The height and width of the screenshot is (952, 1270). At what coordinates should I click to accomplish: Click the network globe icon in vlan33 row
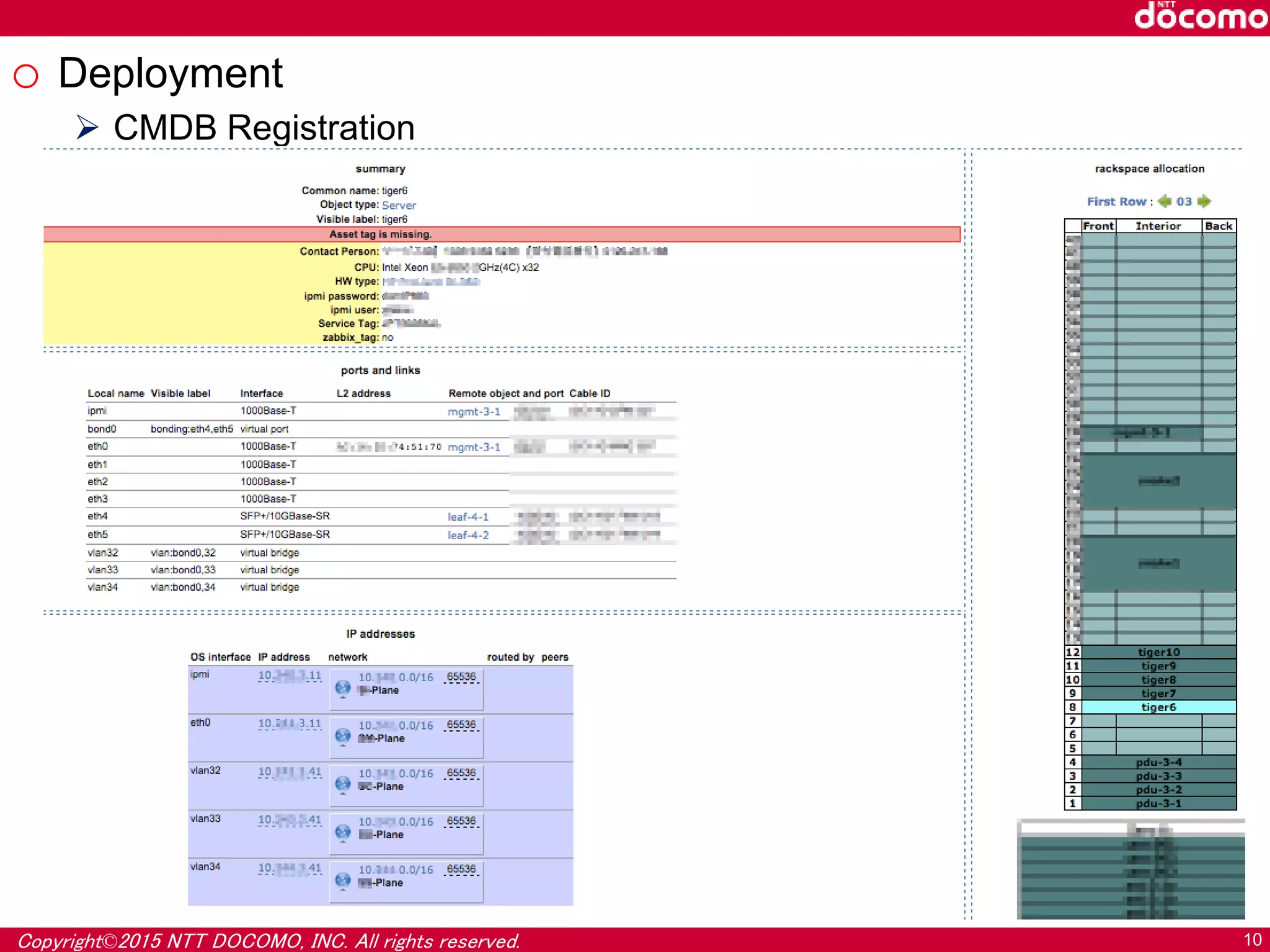[343, 832]
